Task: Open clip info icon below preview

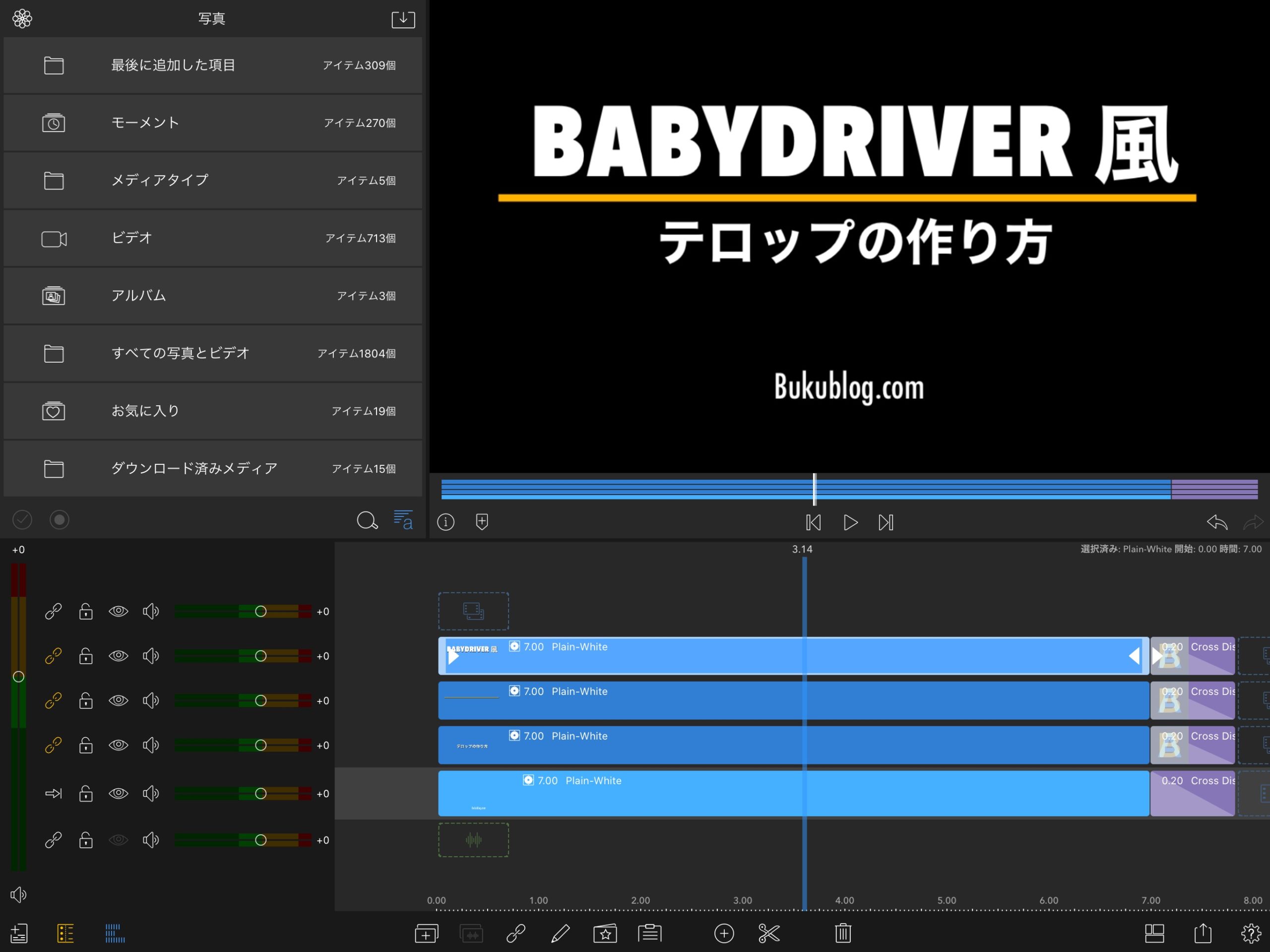Action: 445,522
